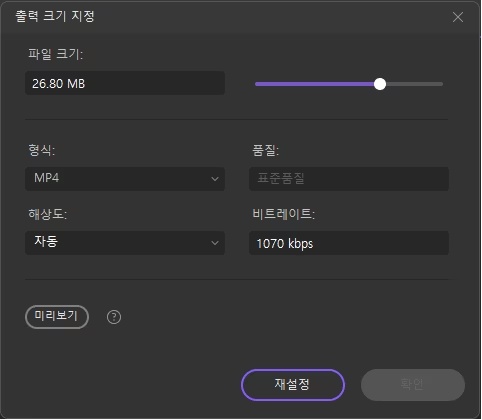This screenshot has width=482, height=420.
Task: Click the 품질 label
Action: point(265,150)
